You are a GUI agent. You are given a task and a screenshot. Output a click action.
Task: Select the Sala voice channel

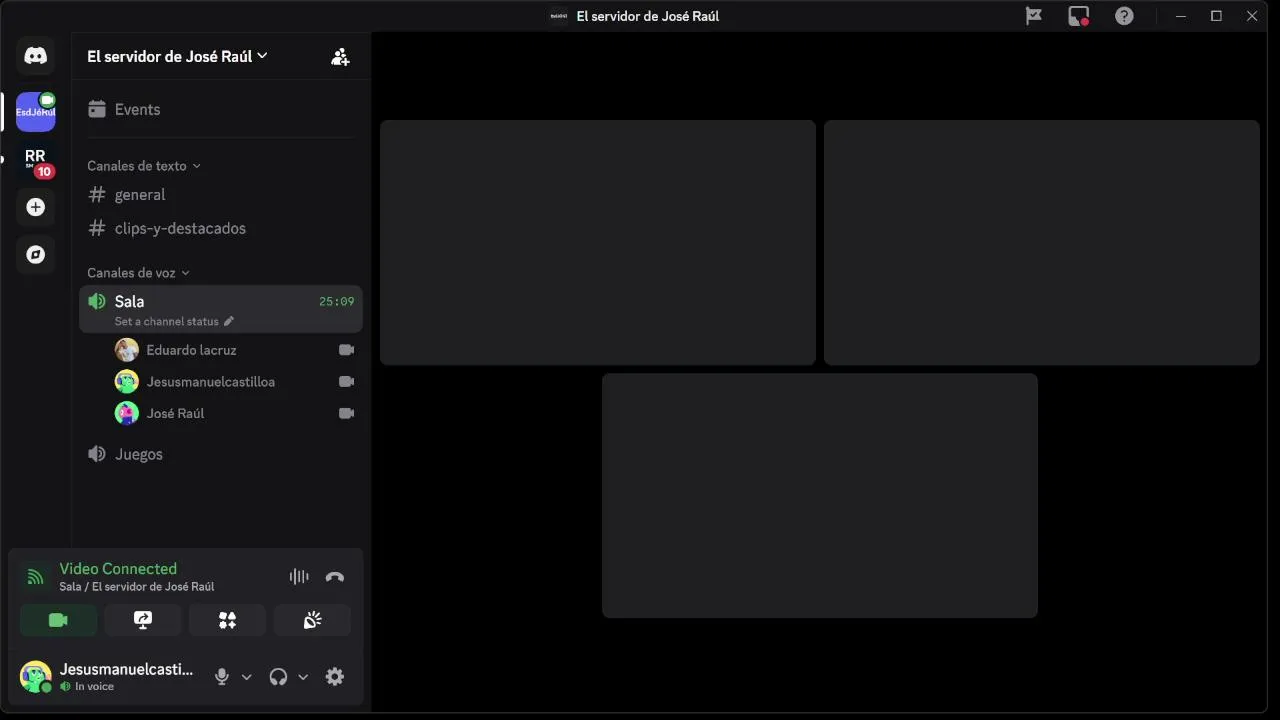coord(220,309)
